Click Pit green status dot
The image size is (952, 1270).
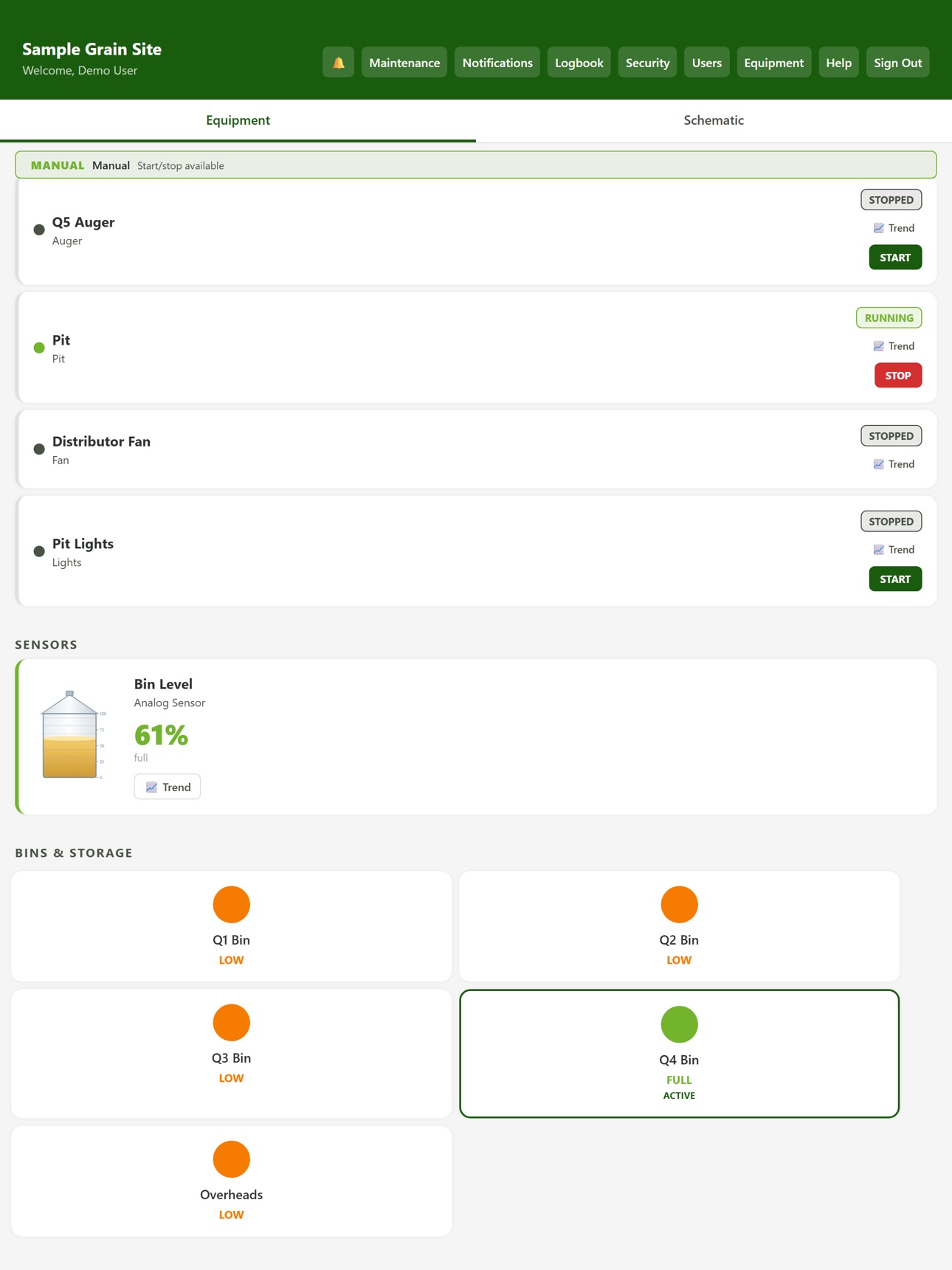coord(39,348)
